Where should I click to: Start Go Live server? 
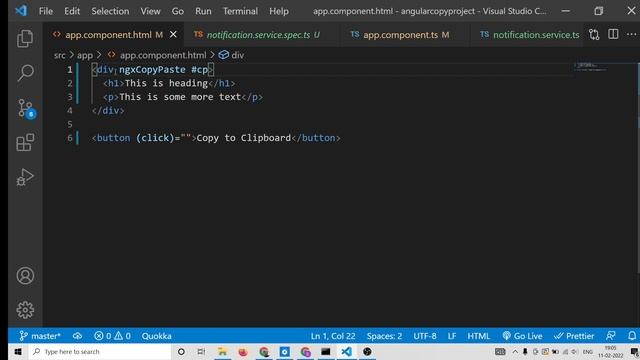tap(522, 336)
